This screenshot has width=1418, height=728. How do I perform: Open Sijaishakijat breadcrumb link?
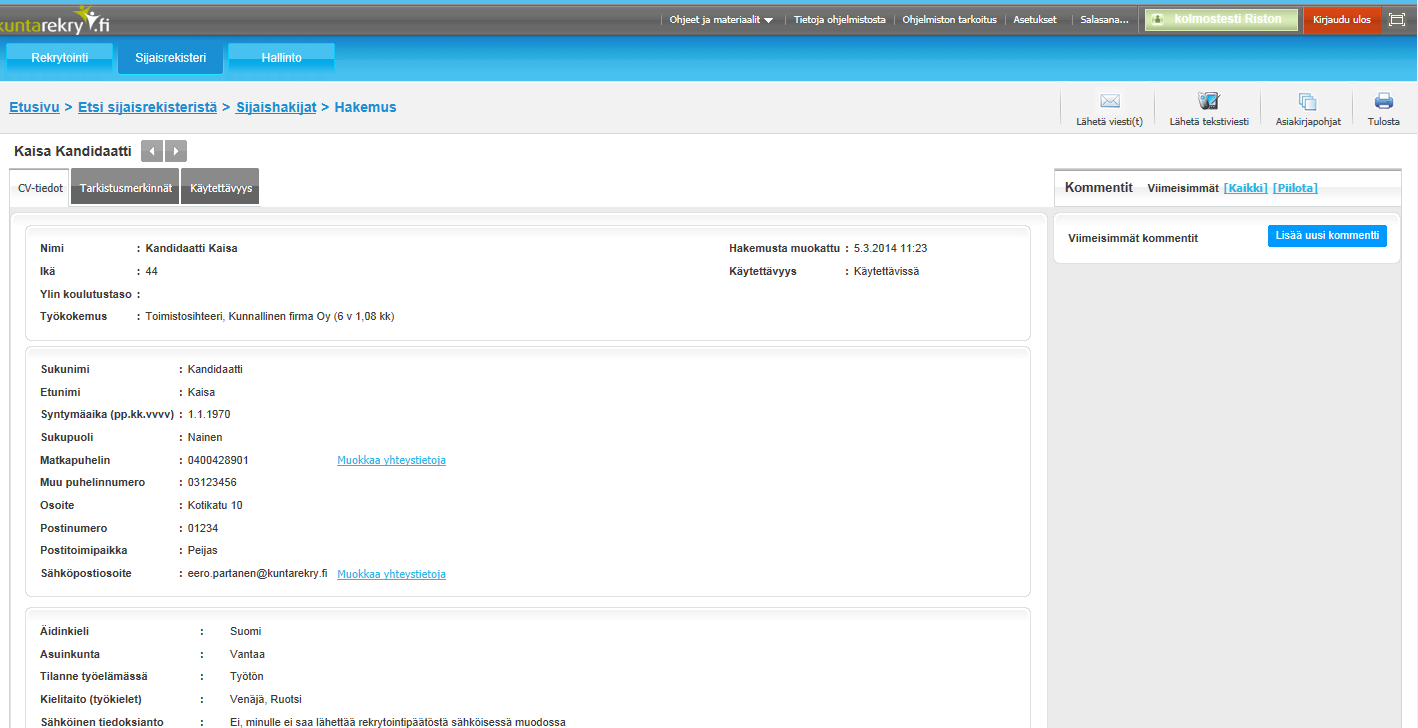(x=276, y=107)
